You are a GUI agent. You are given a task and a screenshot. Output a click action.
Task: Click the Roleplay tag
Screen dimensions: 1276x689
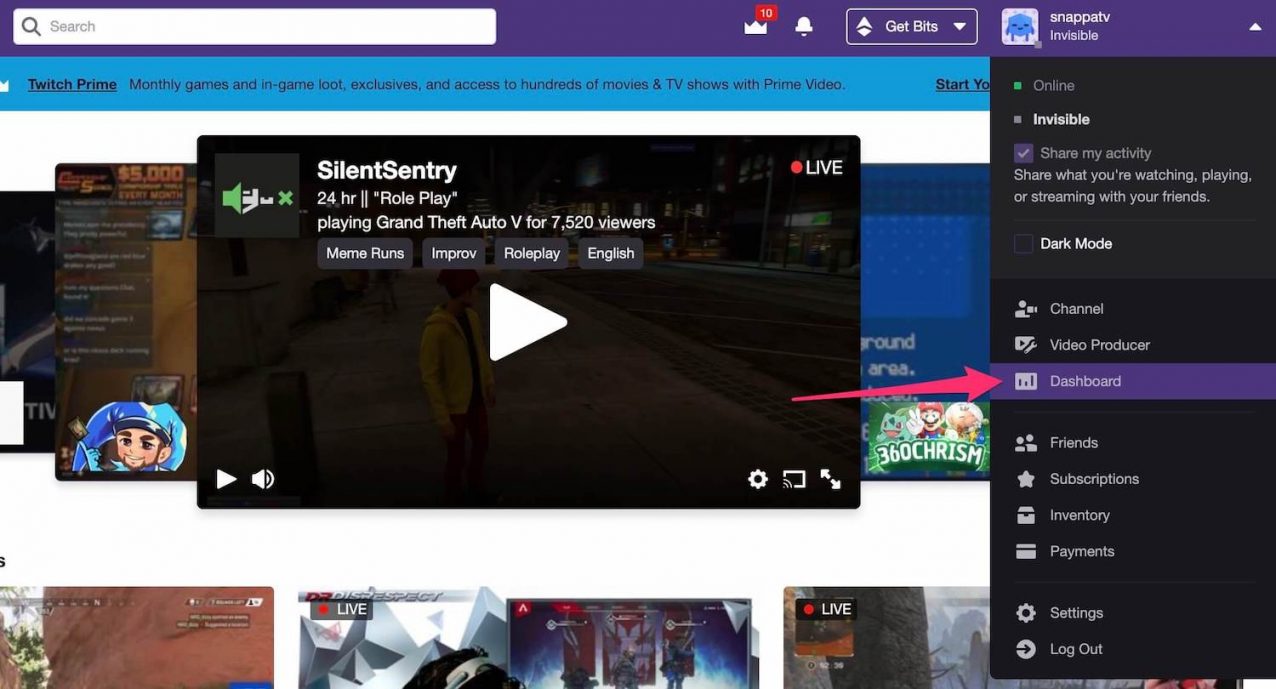(x=531, y=253)
